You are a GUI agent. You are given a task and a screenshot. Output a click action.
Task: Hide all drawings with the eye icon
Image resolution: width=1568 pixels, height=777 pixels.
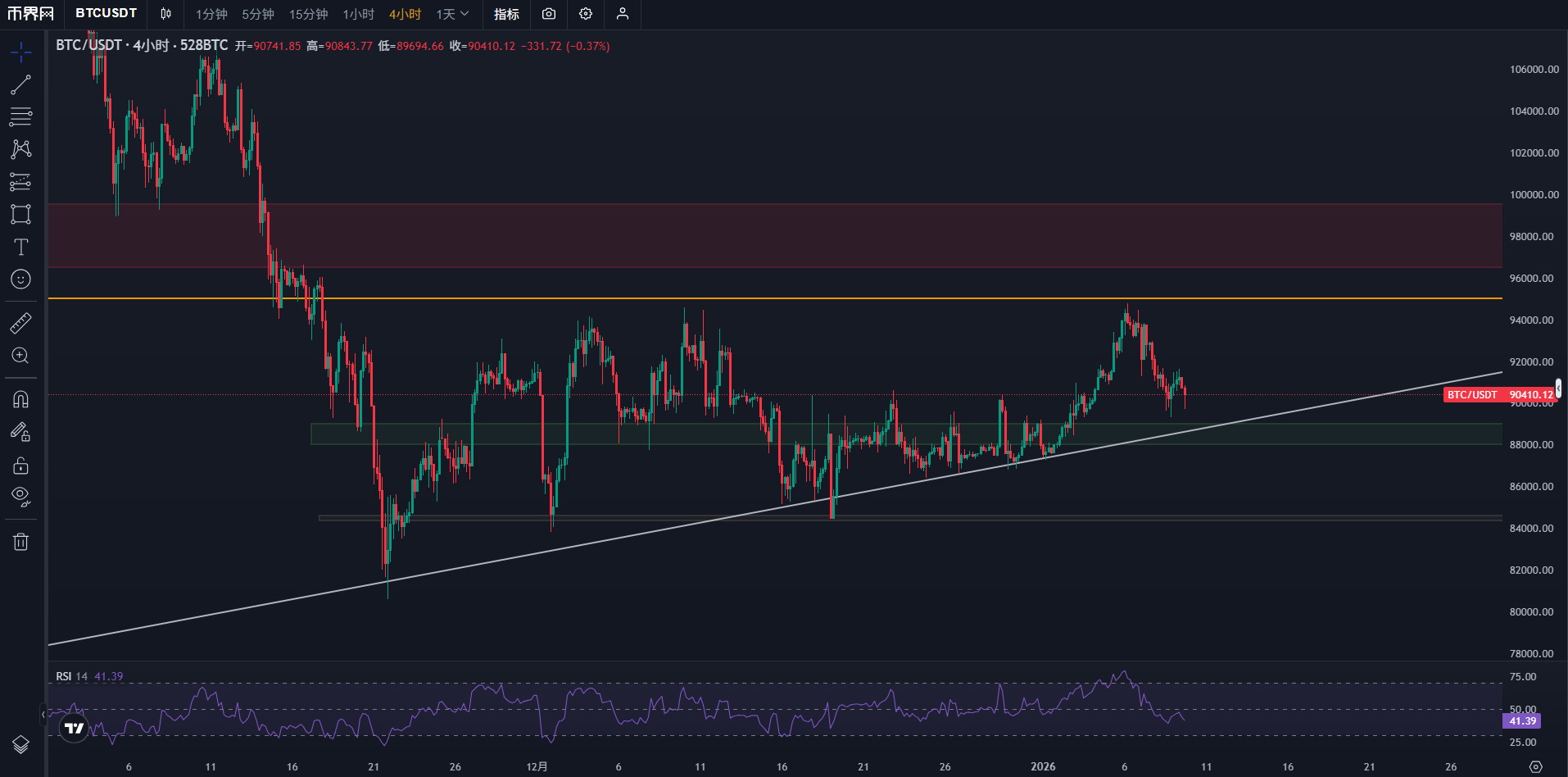[20, 497]
